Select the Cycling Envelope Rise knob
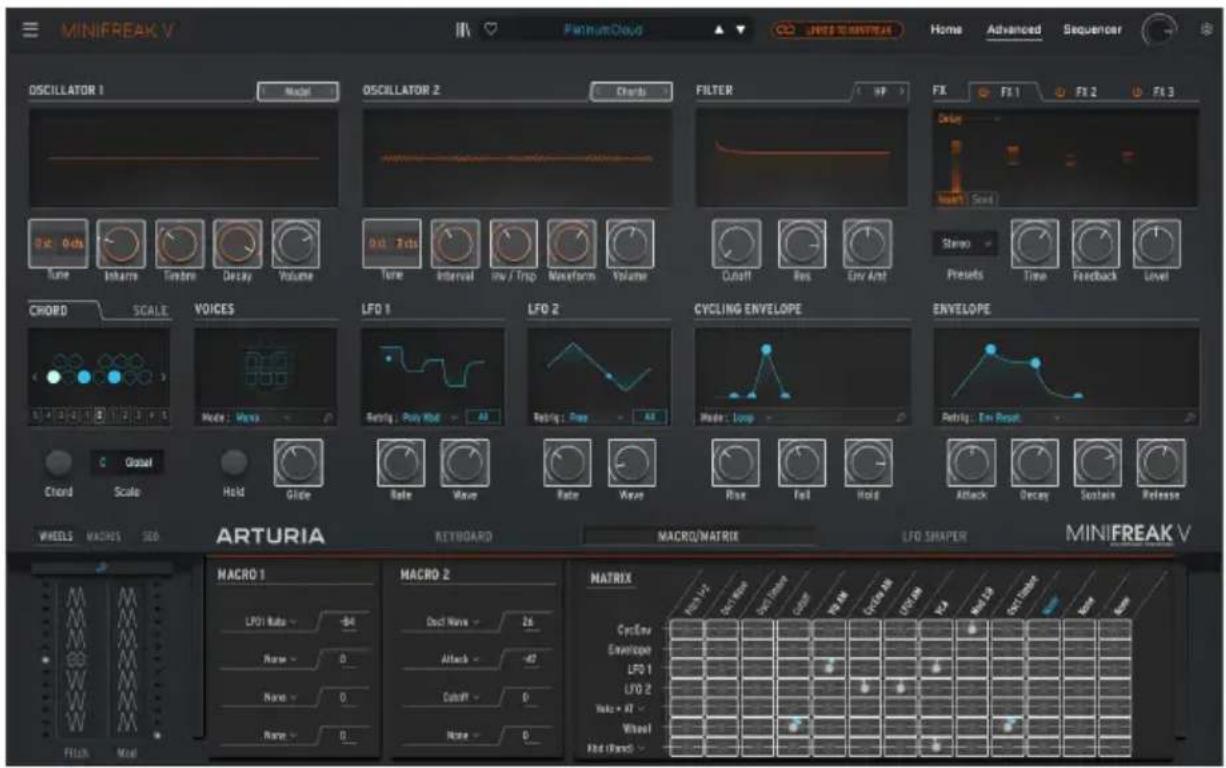The image size is (1226, 768). point(736,462)
